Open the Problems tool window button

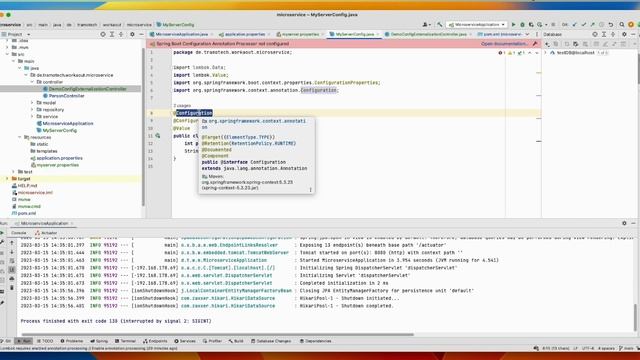click(71, 341)
